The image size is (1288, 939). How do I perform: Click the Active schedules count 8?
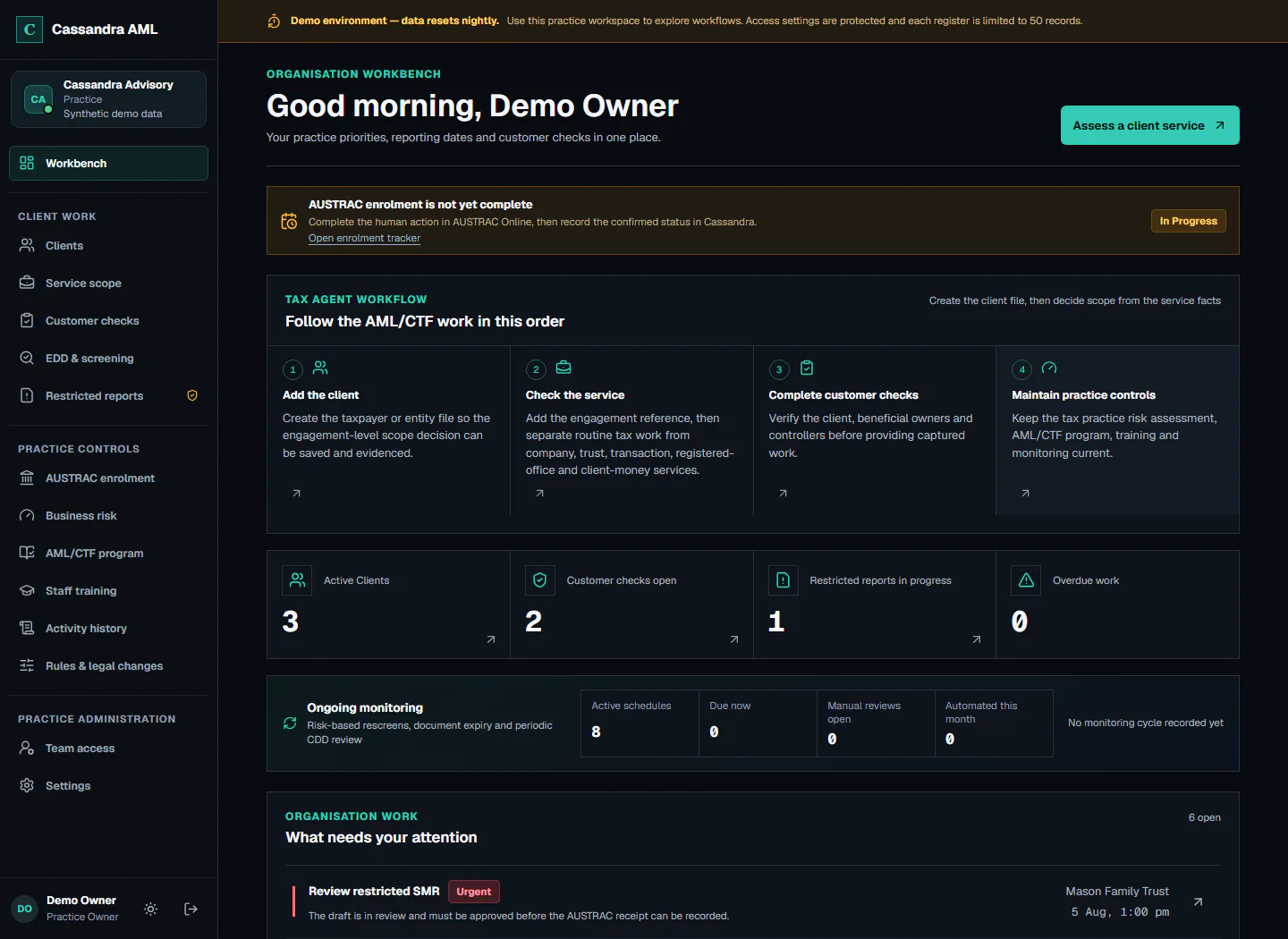tap(597, 732)
